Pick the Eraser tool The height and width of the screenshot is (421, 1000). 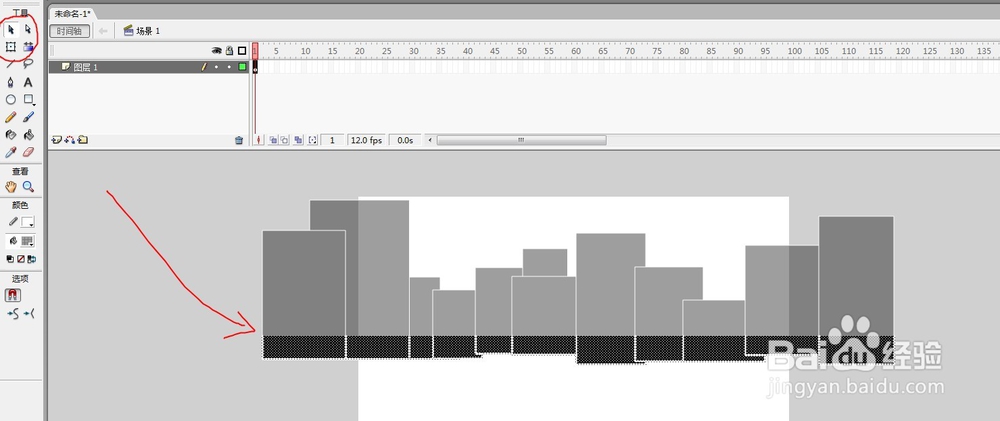tap(28, 152)
